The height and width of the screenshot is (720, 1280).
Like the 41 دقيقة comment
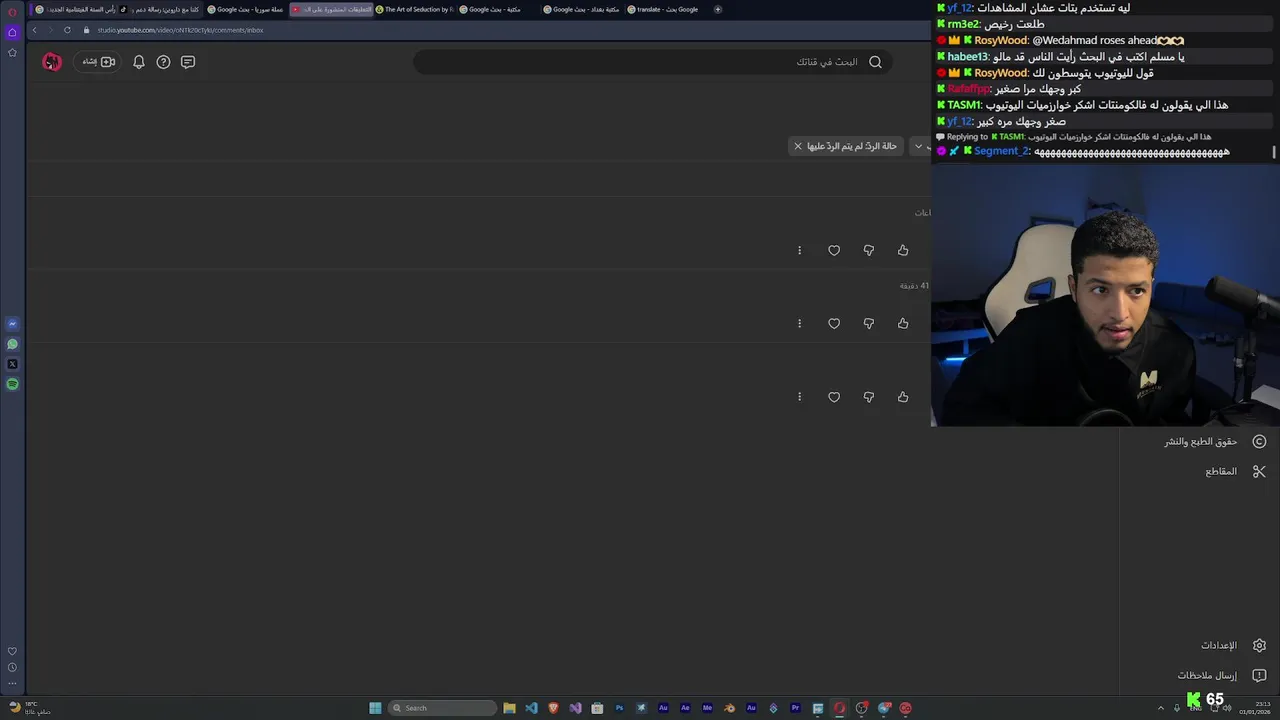coord(903,323)
